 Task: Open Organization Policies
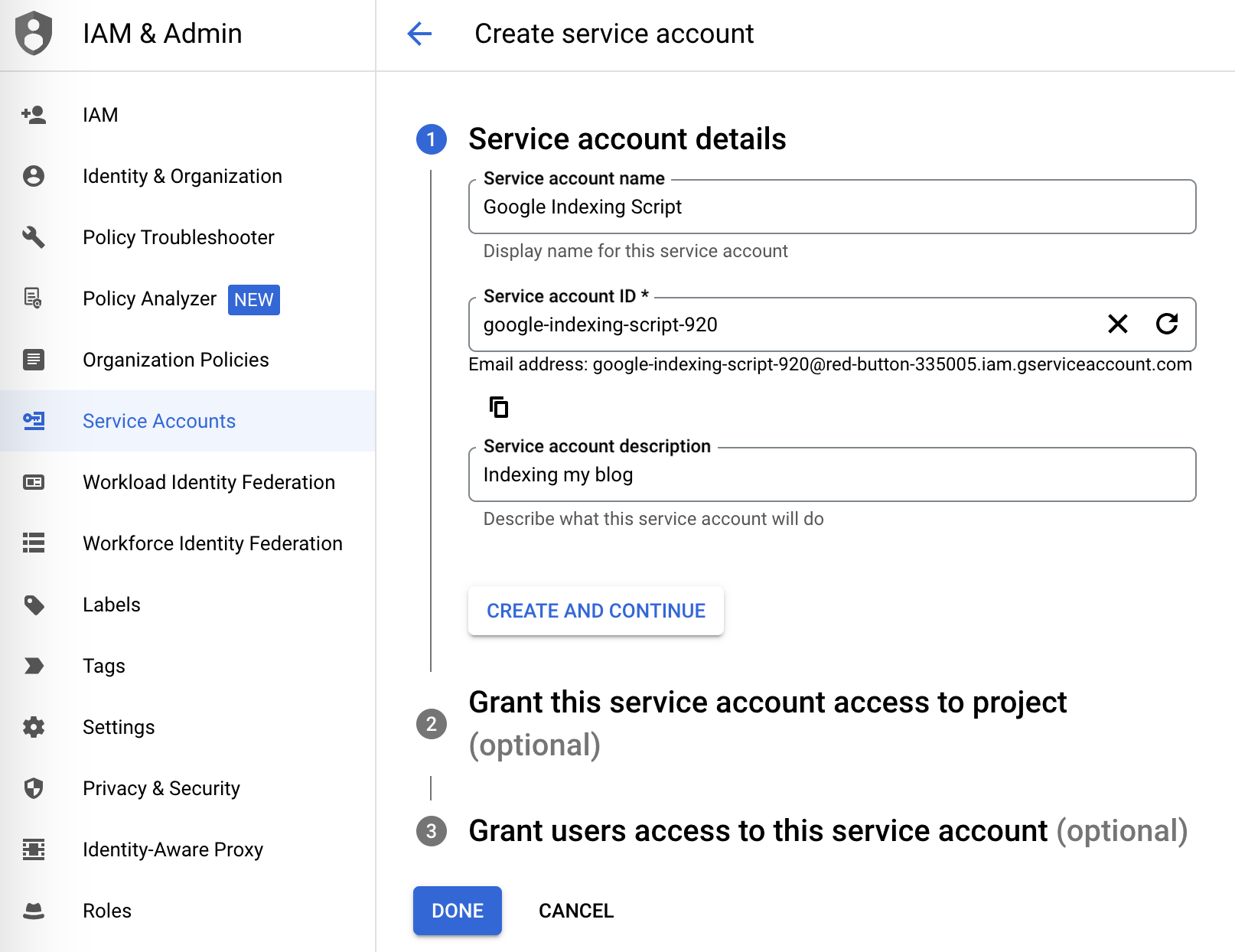click(187, 360)
